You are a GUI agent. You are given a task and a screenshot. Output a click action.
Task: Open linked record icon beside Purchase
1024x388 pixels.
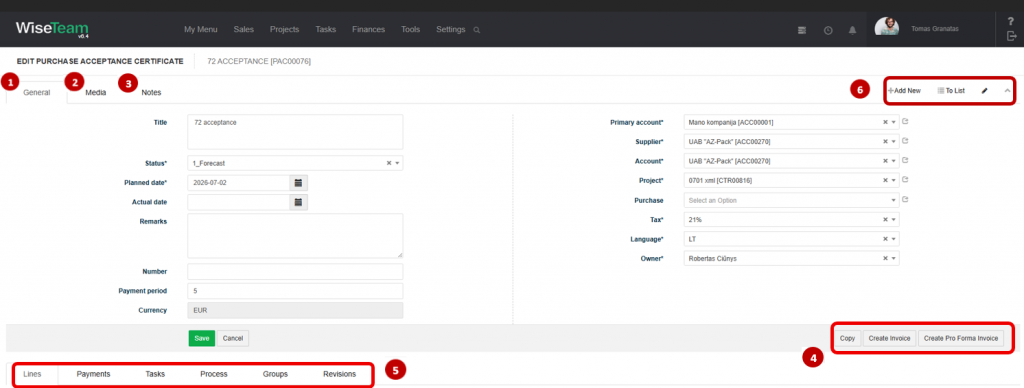pyautogui.click(x=905, y=200)
